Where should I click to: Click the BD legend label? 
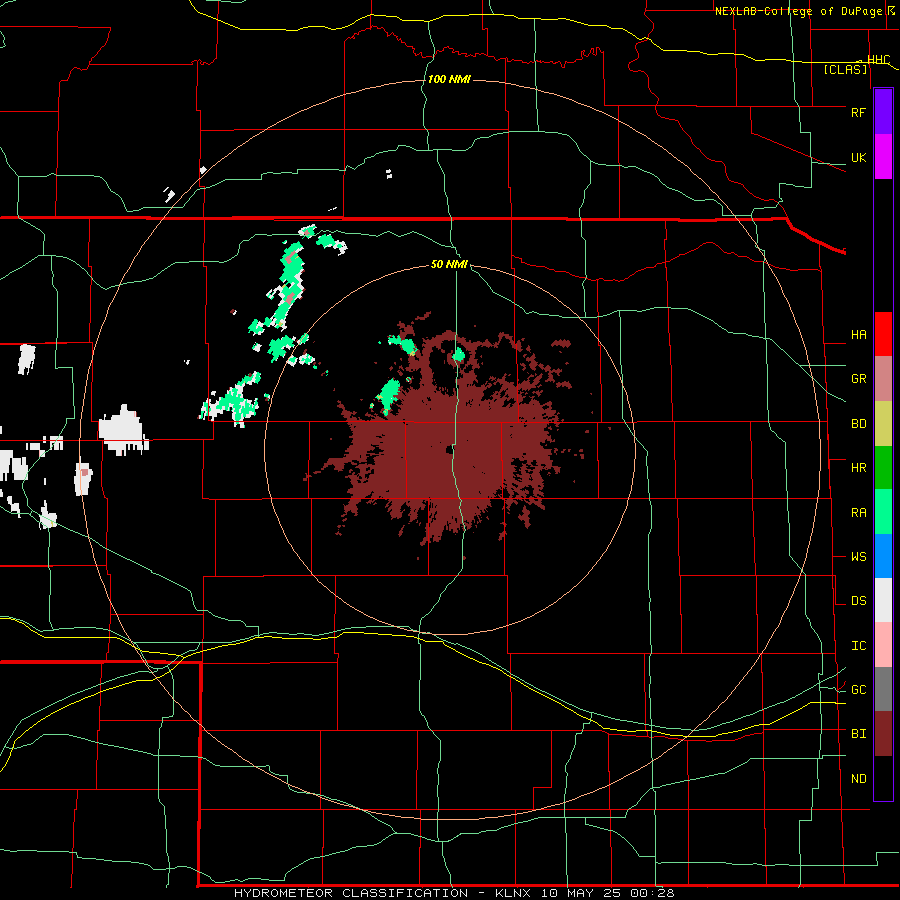click(x=858, y=424)
